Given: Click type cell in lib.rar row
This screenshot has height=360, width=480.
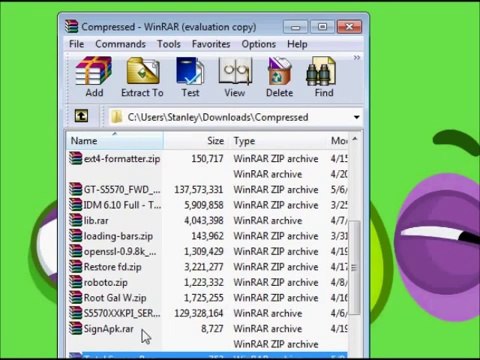Looking at the screenshot, I should [x=268, y=221].
